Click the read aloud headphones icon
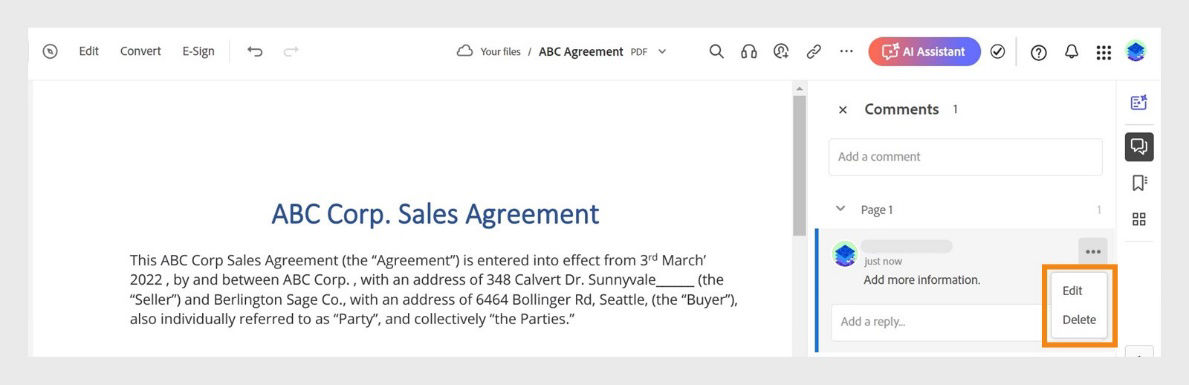Screen dimensions: 1189x385 point(748,52)
